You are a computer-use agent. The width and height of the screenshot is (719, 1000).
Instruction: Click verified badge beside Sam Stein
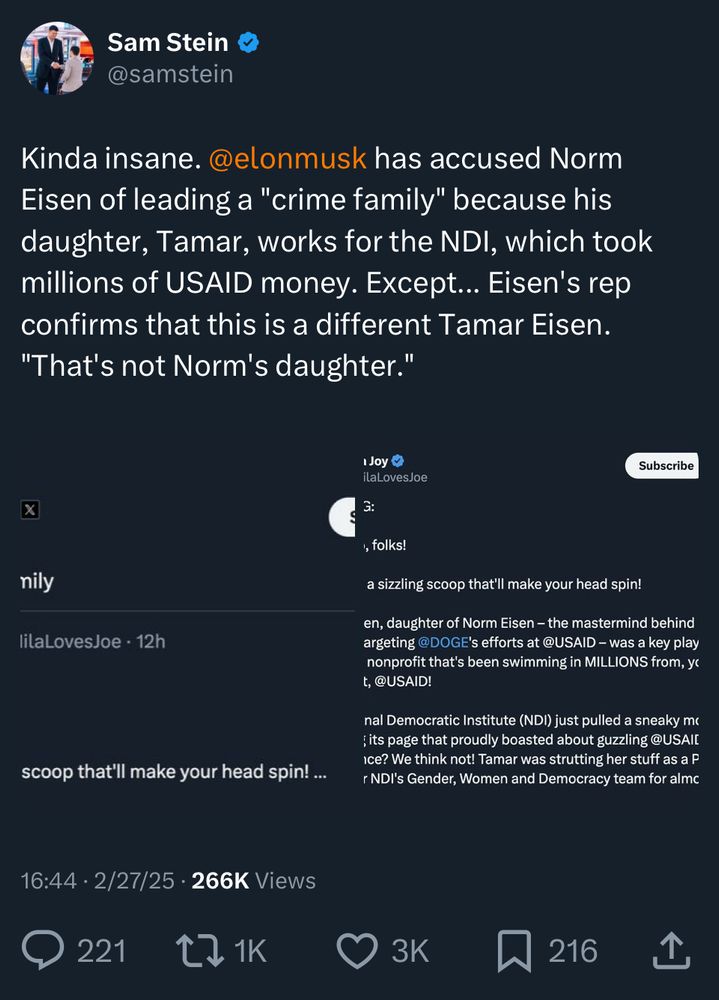[249, 43]
